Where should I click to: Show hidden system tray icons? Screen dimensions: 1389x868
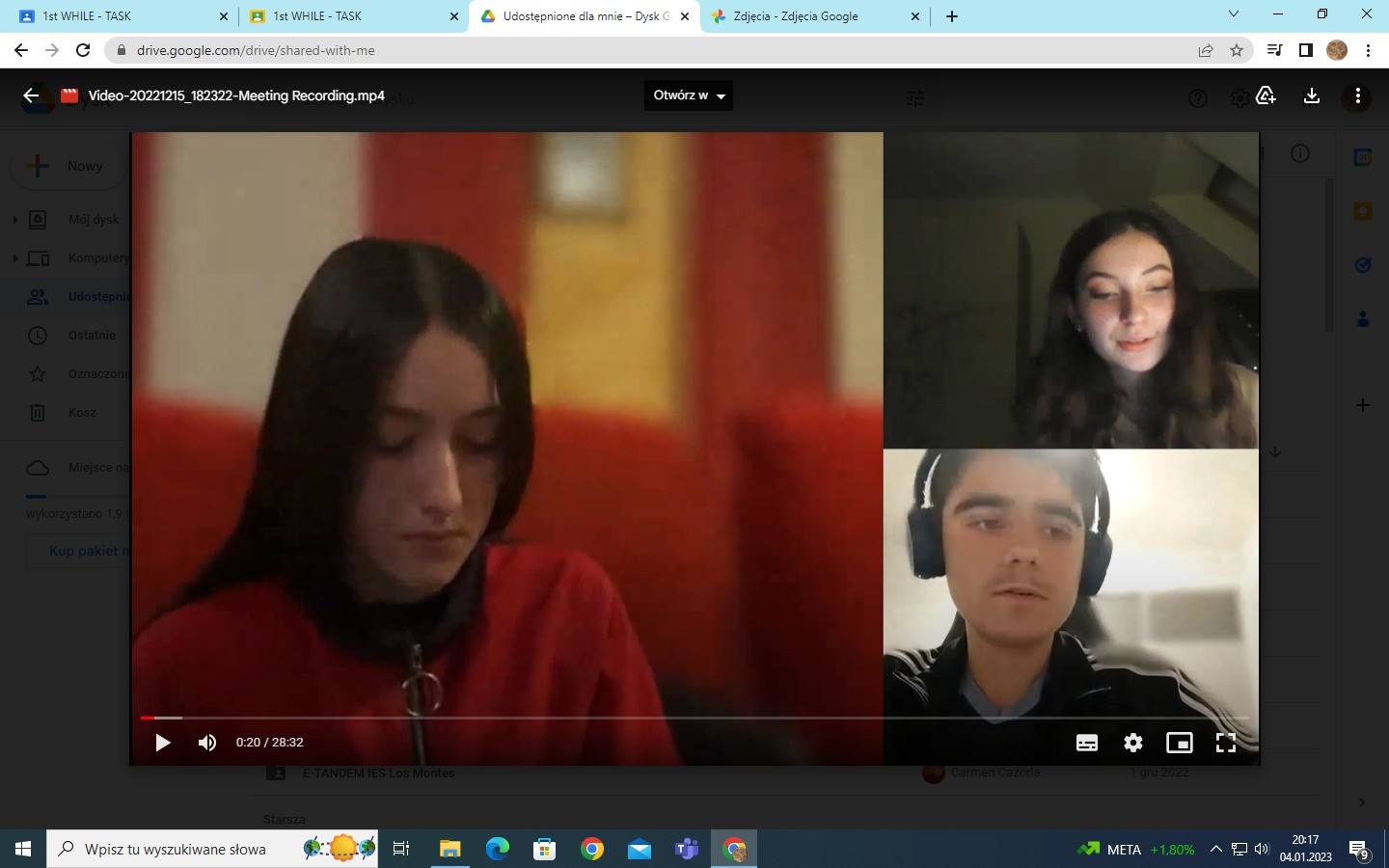point(1215,850)
